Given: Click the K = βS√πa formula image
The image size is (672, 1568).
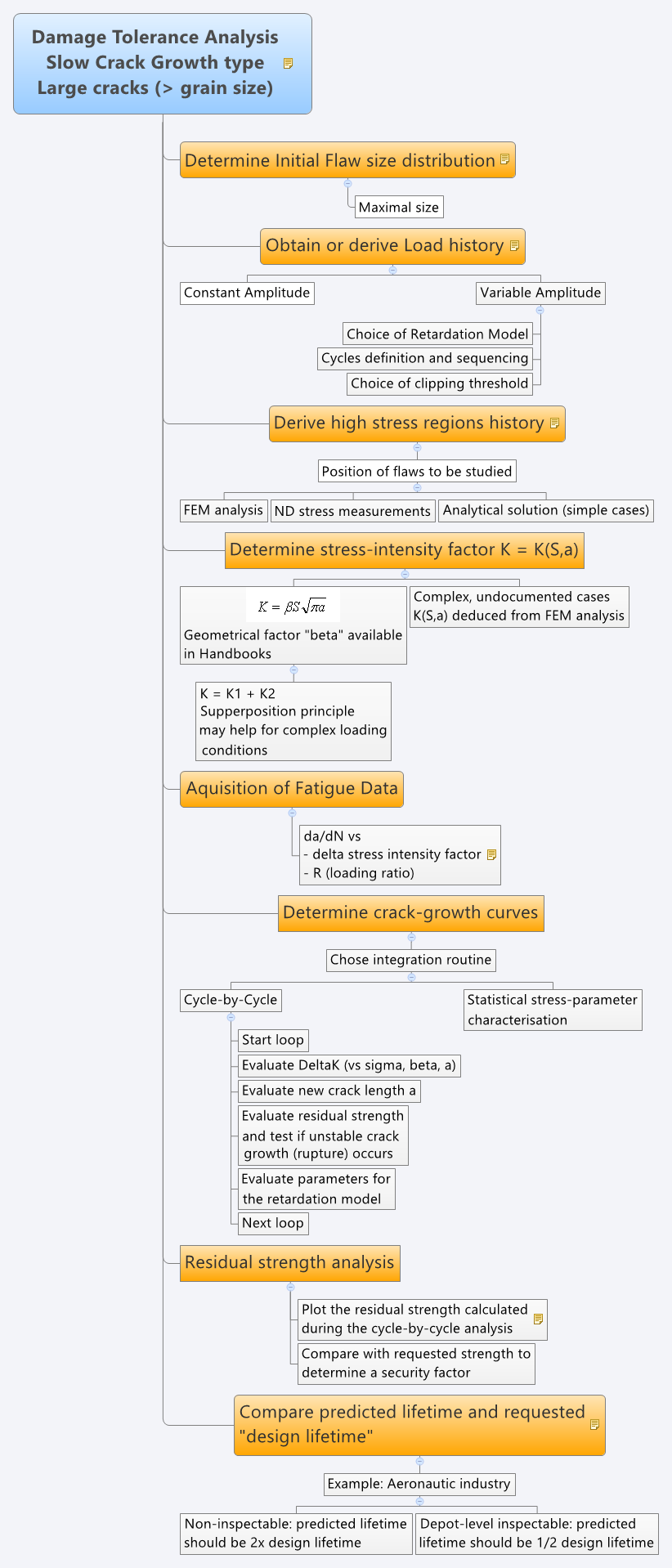Looking at the screenshot, I should 293,607.
